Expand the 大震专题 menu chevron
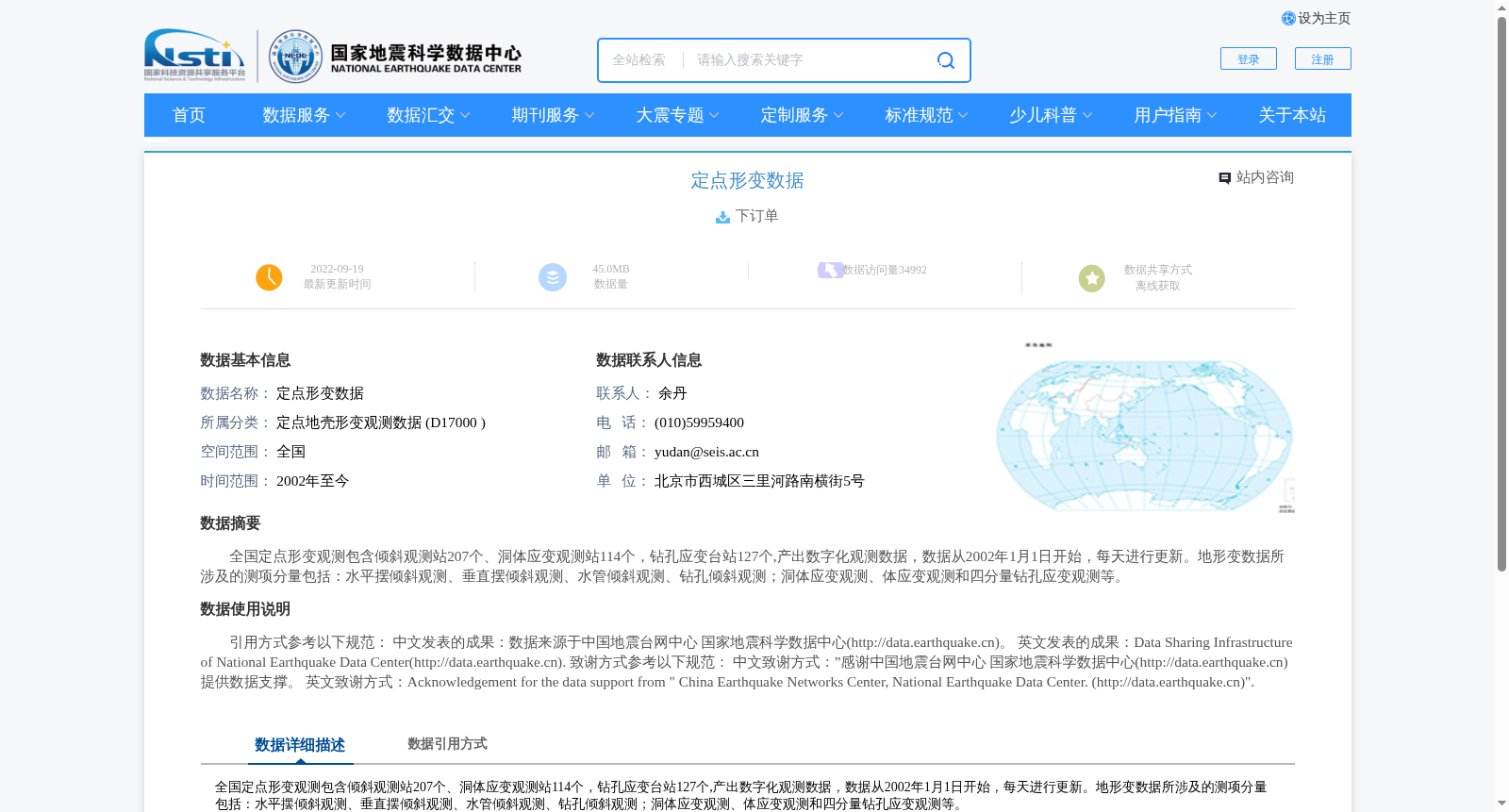This screenshot has width=1509, height=812. (714, 116)
